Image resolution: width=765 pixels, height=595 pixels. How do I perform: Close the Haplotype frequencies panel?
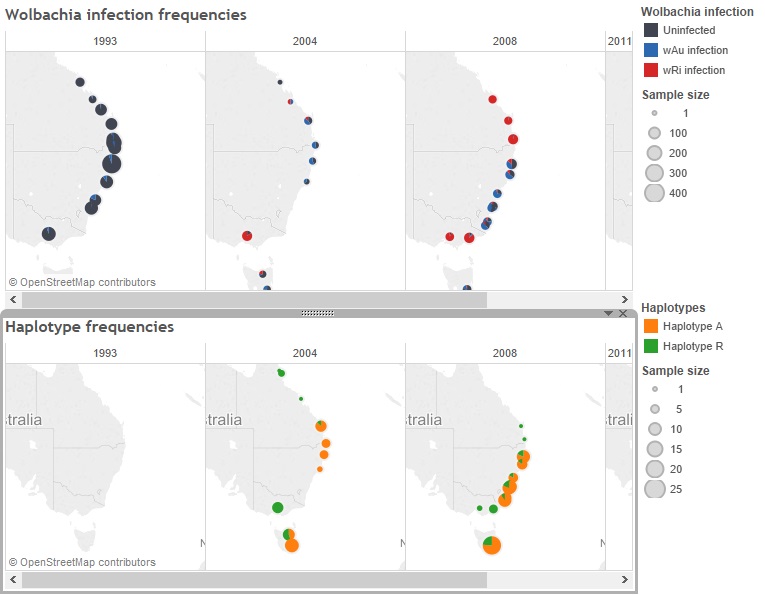pos(623,314)
